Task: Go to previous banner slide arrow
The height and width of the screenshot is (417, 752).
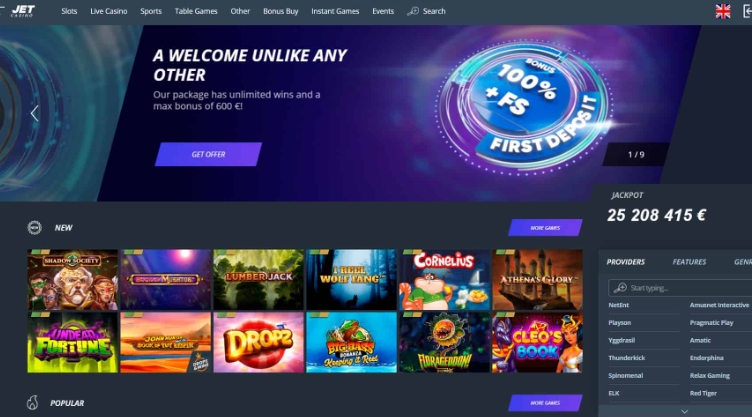Action: tap(34, 113)
